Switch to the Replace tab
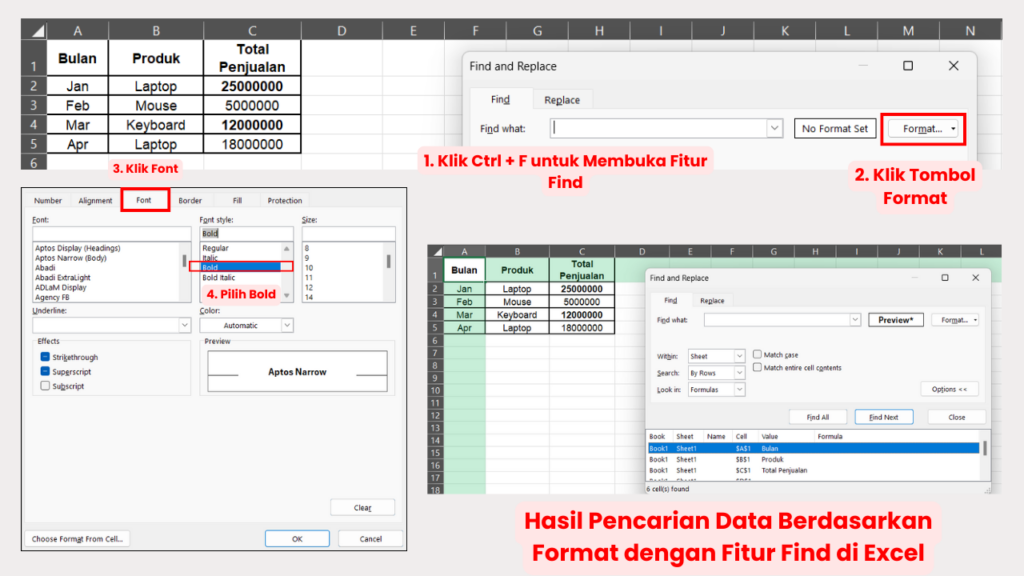The width and height of the screenshot is (1024, 576). click(x=562, y=99)
